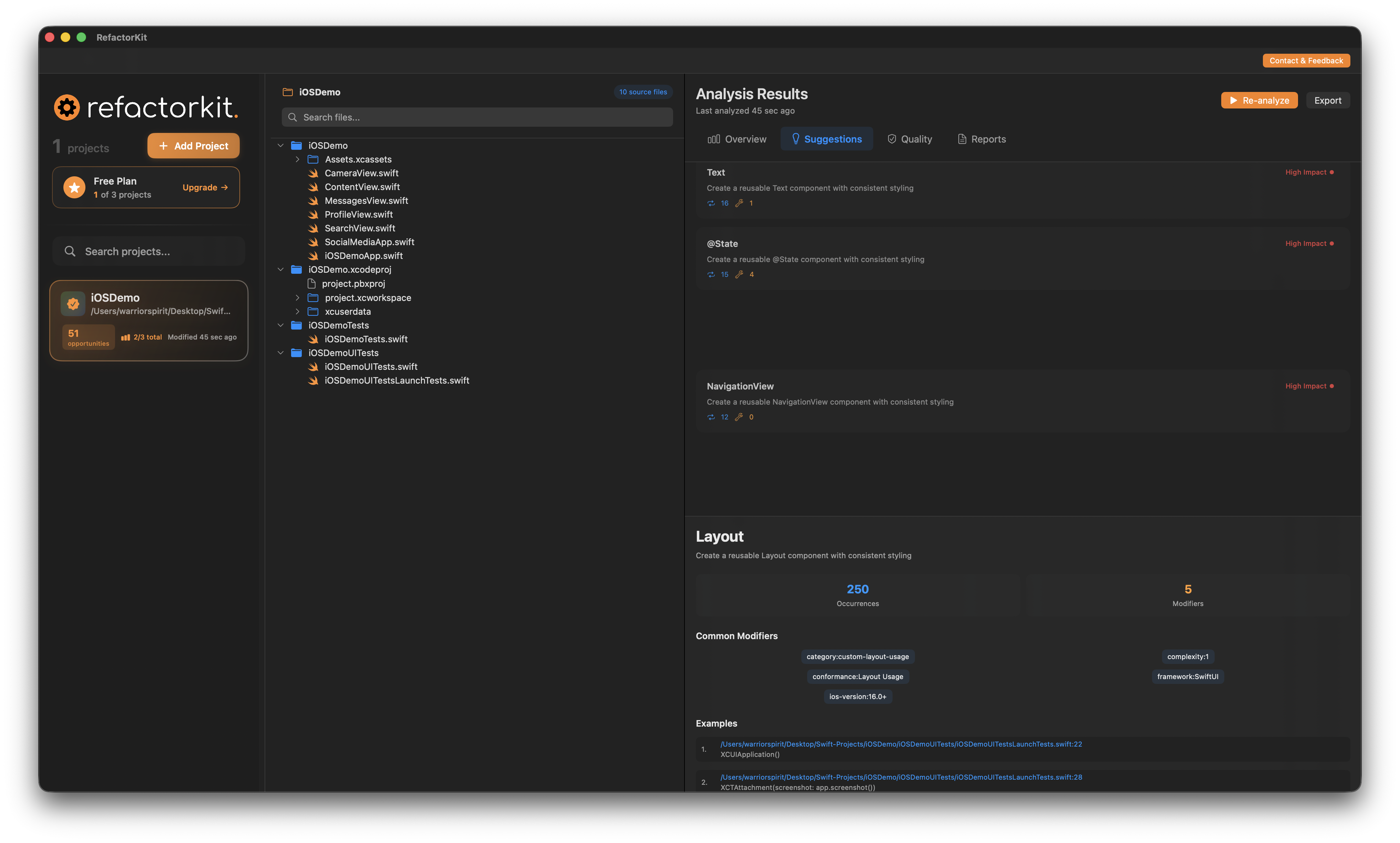This screenshot has width=1400, height=843.
Task: Collapse the iOSDemoUITests folder
Action: [x=281, y=353]
